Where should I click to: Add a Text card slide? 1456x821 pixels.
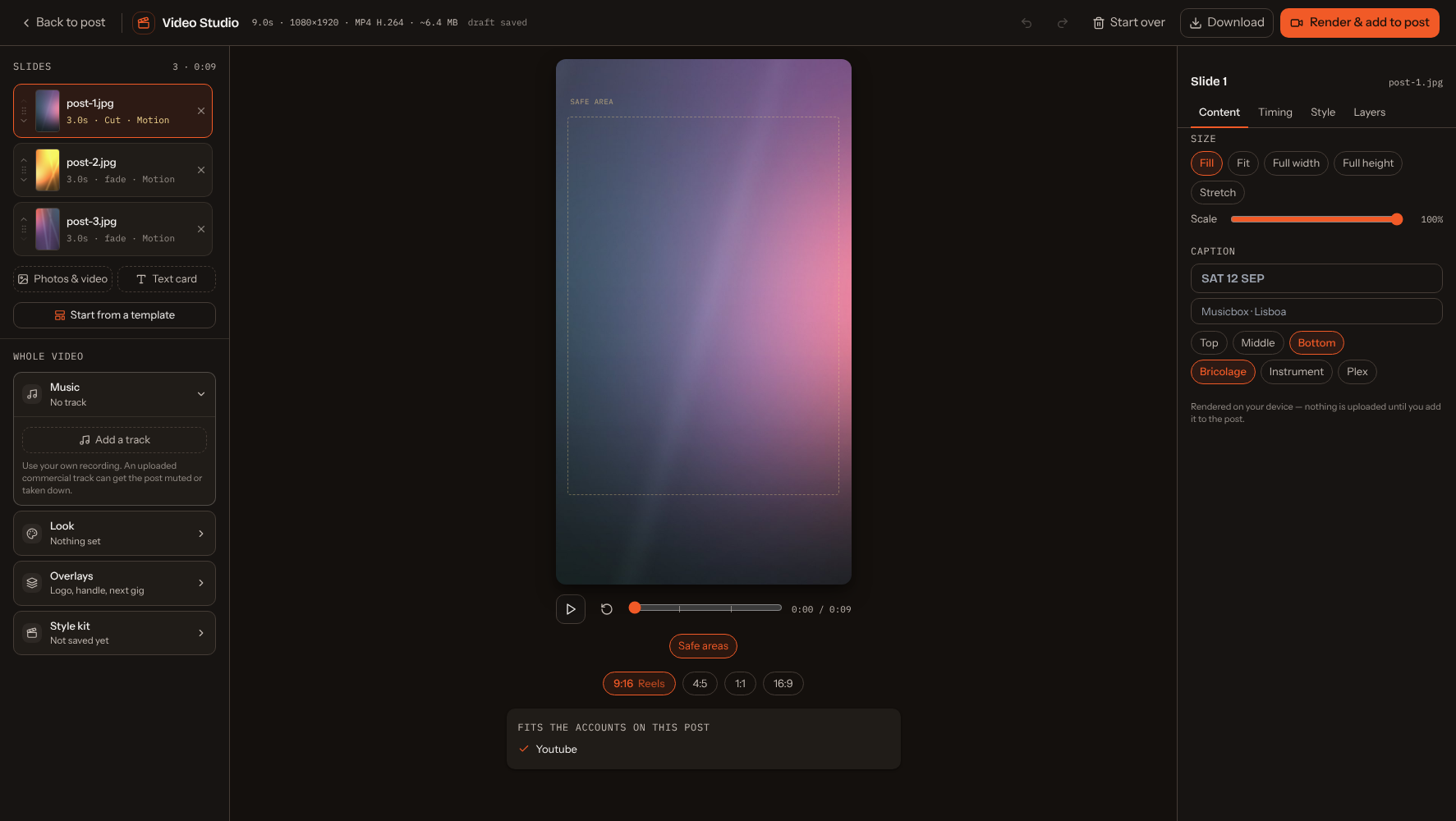[x=167, y=279]
